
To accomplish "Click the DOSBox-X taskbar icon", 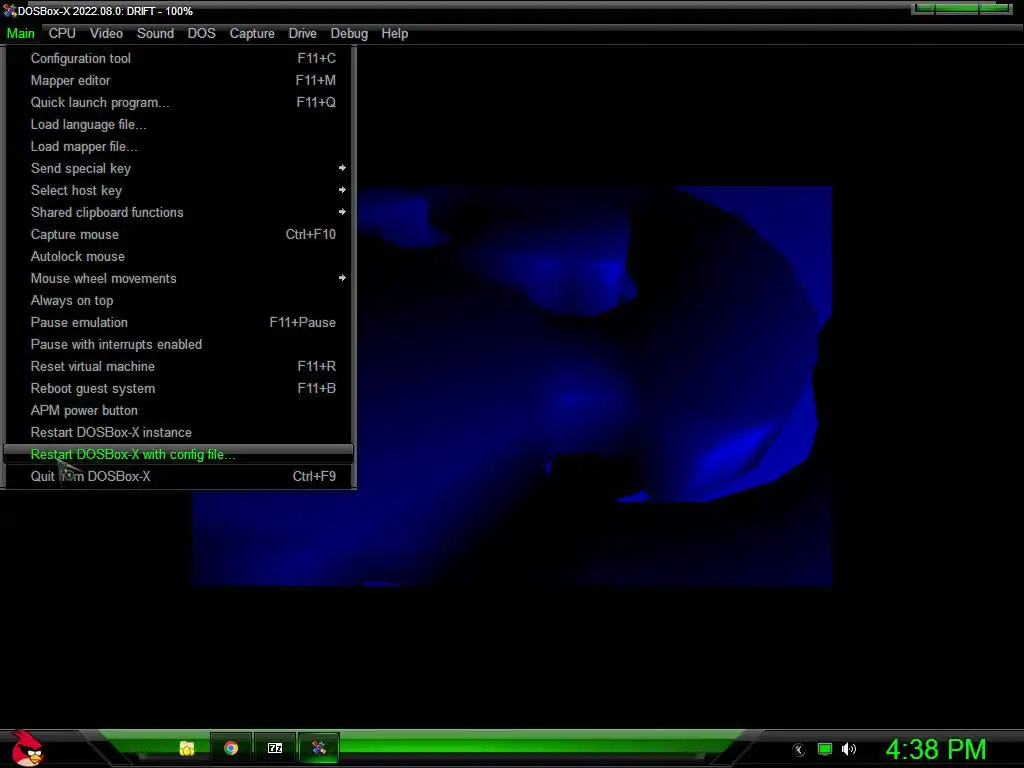I will [x=319, y=748].
